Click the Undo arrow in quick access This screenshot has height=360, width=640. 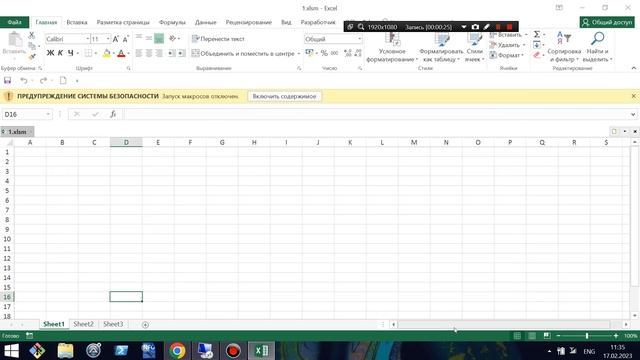tap(24, 80)
